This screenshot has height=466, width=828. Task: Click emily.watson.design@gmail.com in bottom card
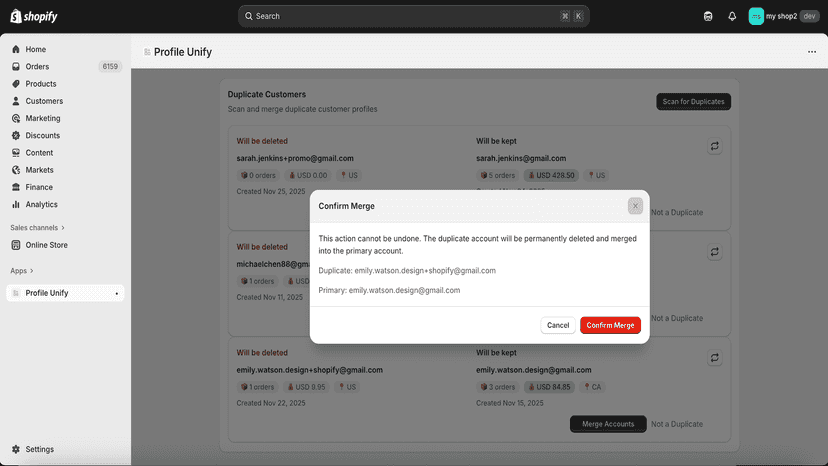pos(534,370)
